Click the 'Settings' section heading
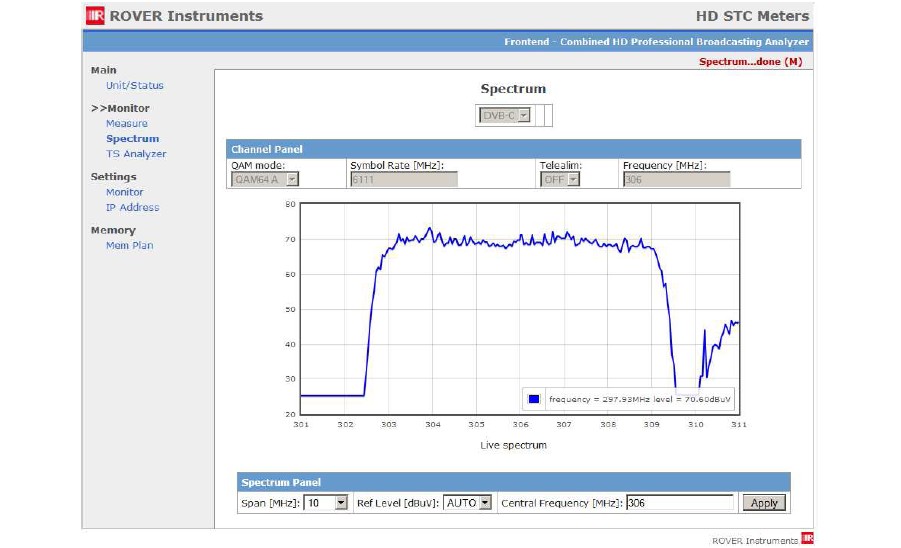Screen dimensions: 901x548 tap(113, 176)
